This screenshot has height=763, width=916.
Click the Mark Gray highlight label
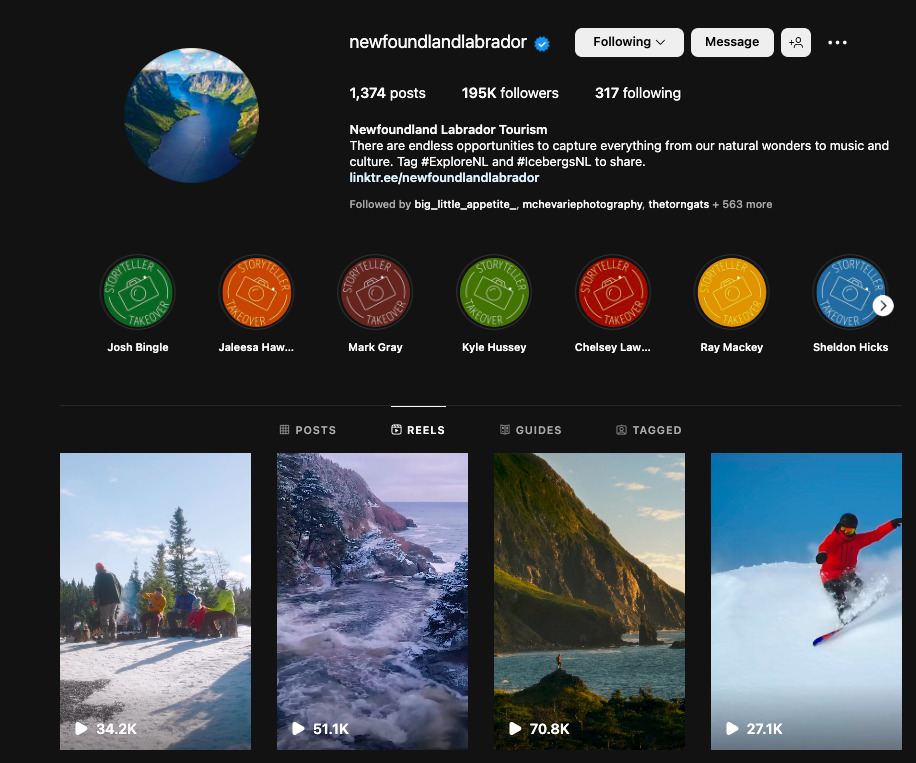tap(375, 347)
